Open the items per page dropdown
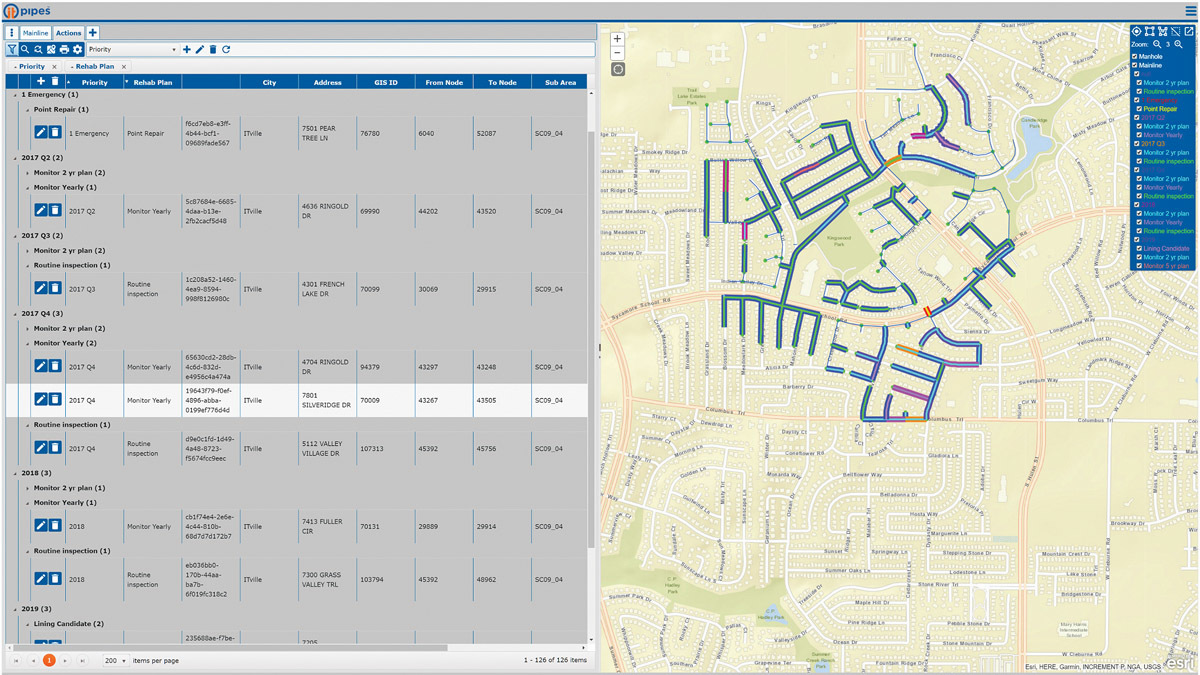Viewport: 1200px width, 675px height. click(116, 661)
